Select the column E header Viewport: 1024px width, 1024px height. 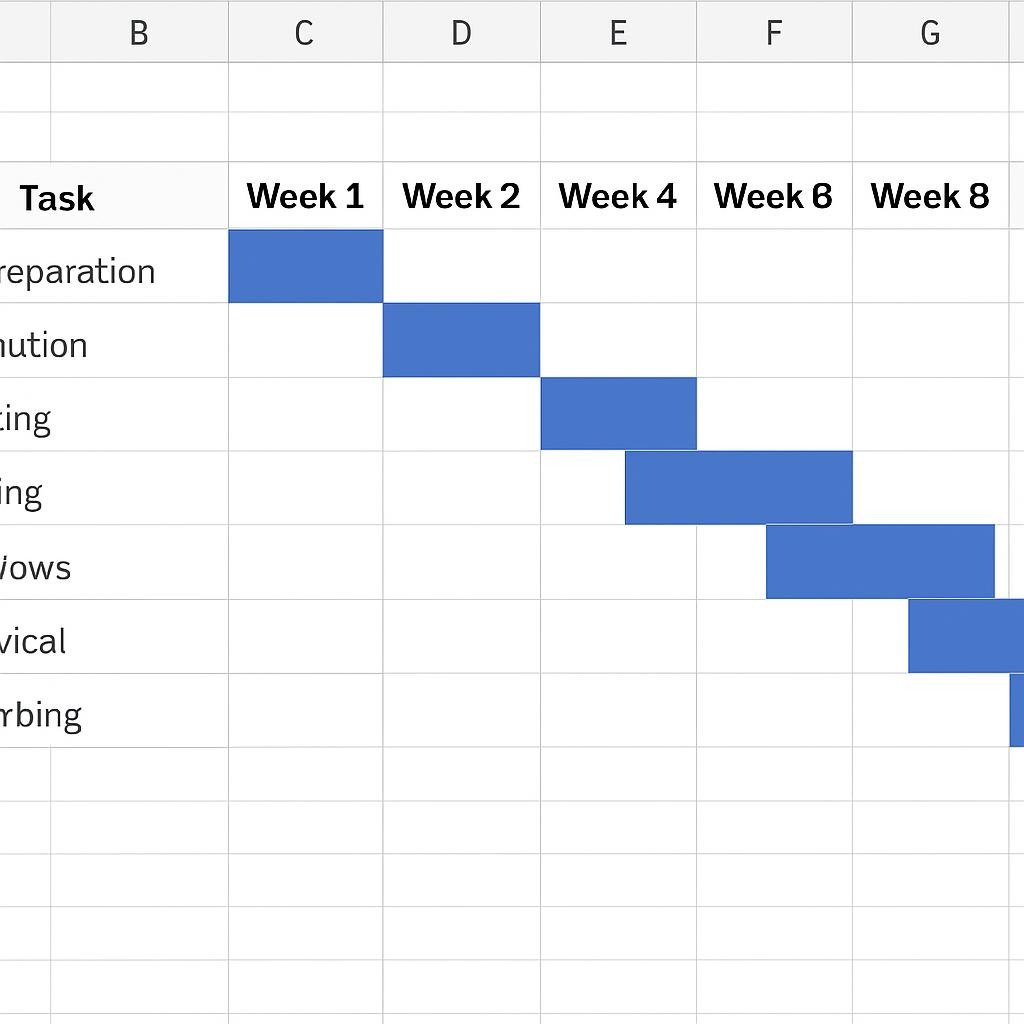[x=618, y=32]
